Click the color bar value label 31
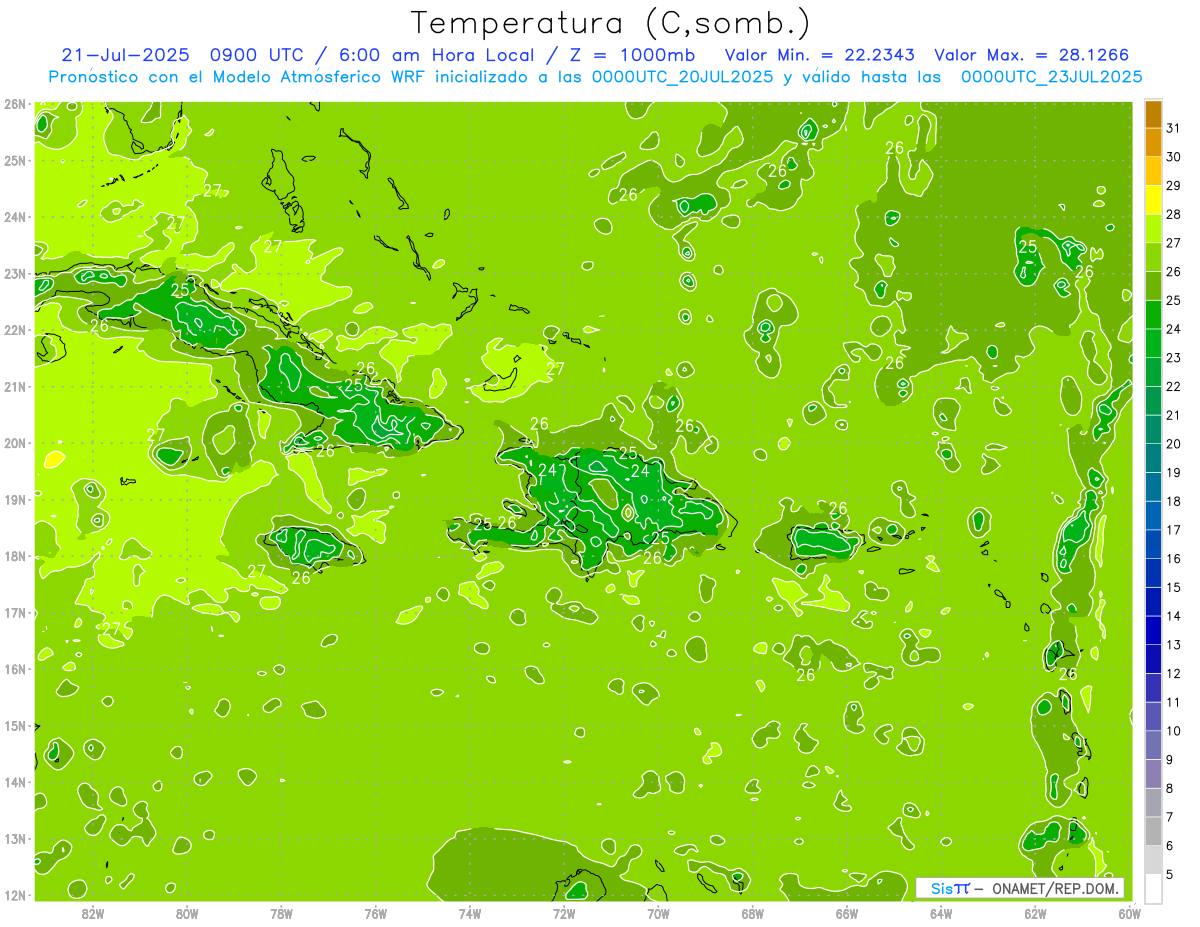Image resolution: width=1200 pixels, height=927 pixels. pyautogui.click(x=1174, y=129)
